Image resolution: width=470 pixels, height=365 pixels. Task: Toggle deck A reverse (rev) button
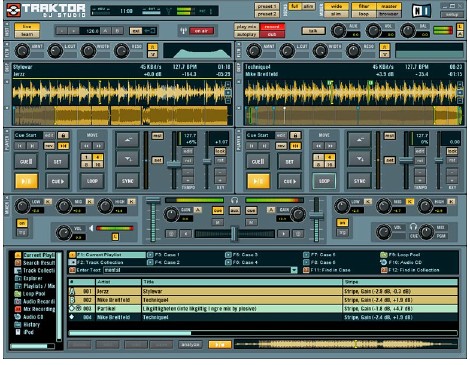(49, 146)
